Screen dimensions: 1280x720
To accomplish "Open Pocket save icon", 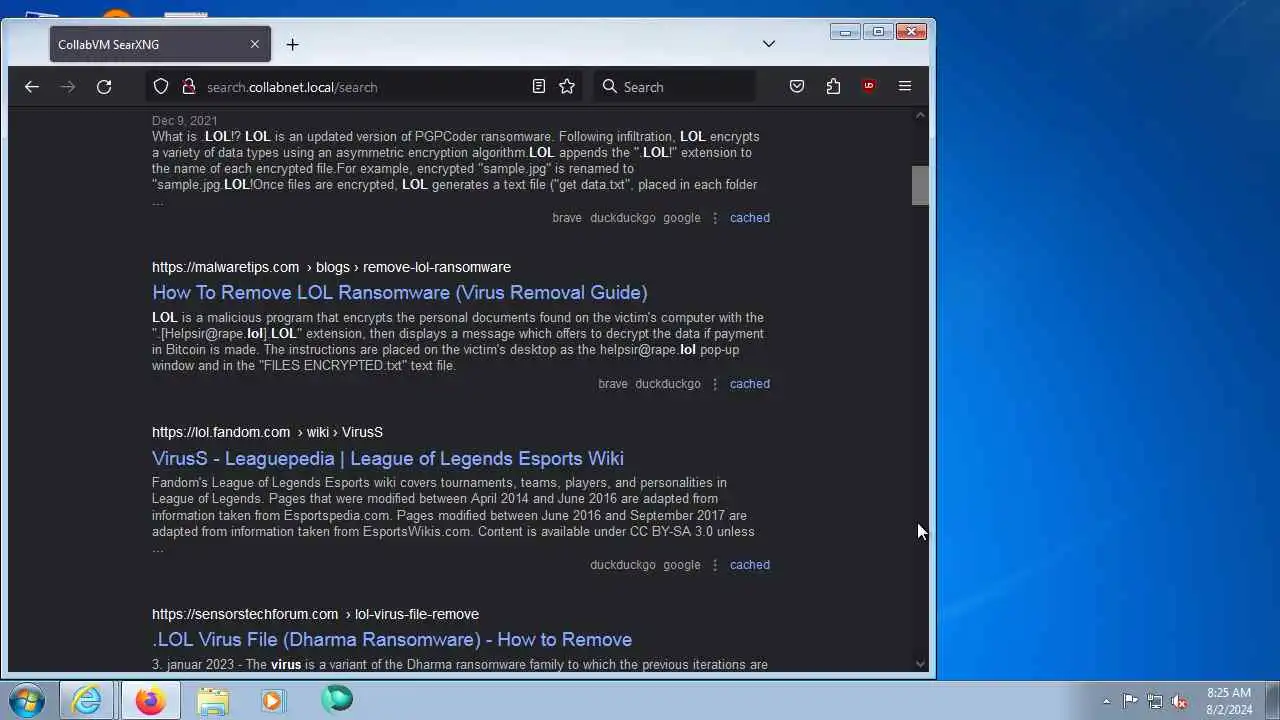I will coord(797,87).
